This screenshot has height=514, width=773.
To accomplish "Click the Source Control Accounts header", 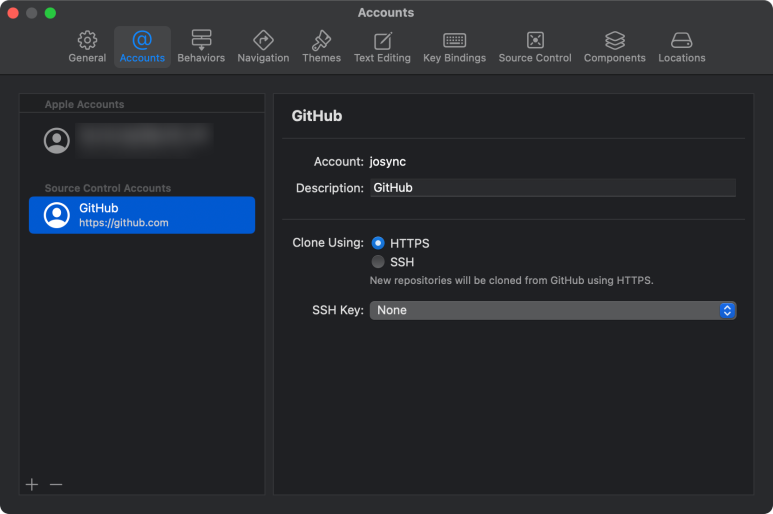I will point(108,188).
